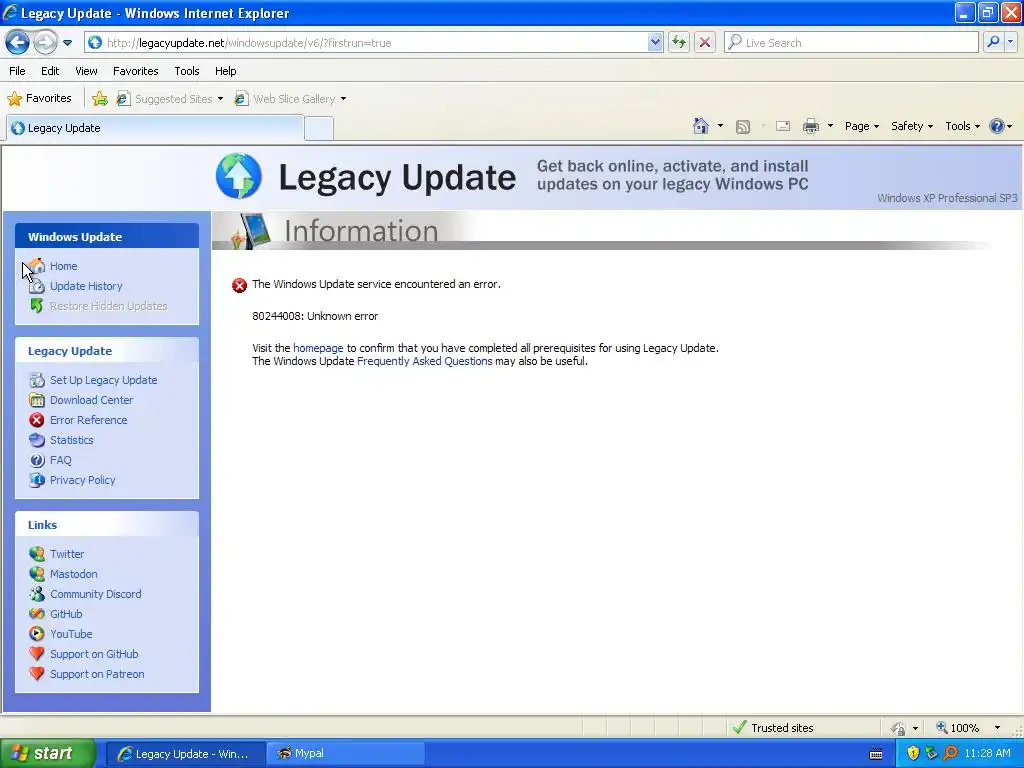Open the Web Slice Gallery dropdown

(291, 99)
